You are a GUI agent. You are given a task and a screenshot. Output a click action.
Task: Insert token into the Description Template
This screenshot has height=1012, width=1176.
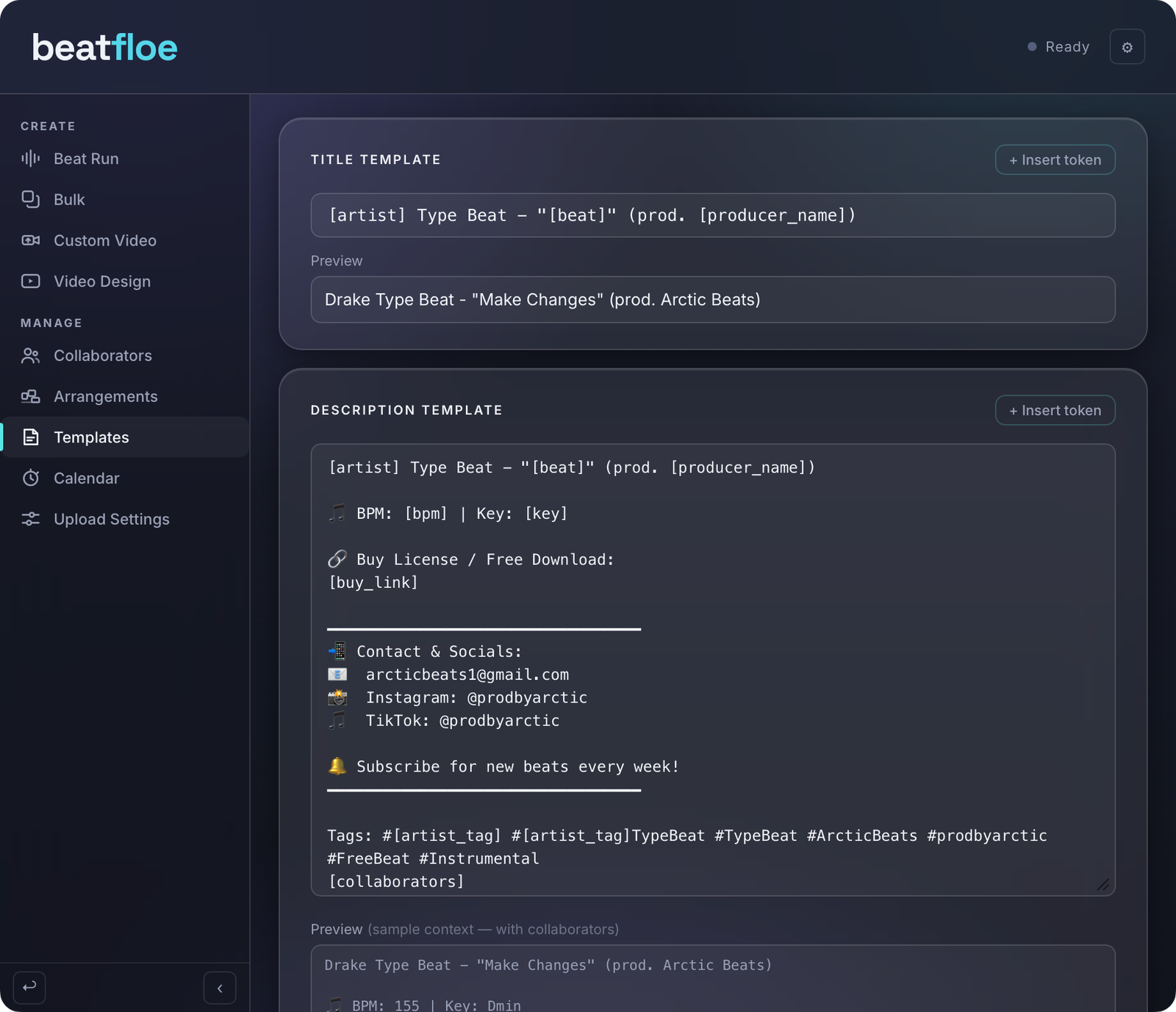[x=1055, y=411]
